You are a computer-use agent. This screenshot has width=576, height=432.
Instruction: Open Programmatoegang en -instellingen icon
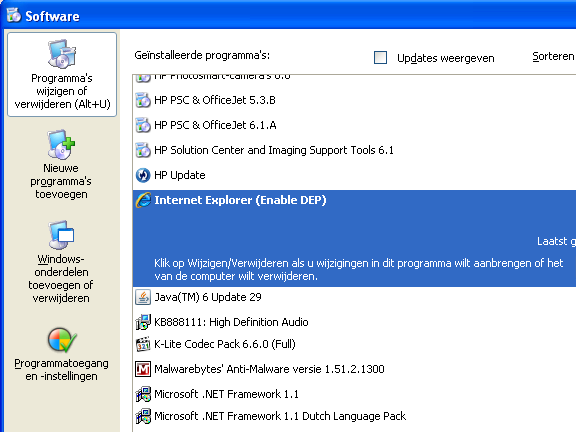pos(62,340)
